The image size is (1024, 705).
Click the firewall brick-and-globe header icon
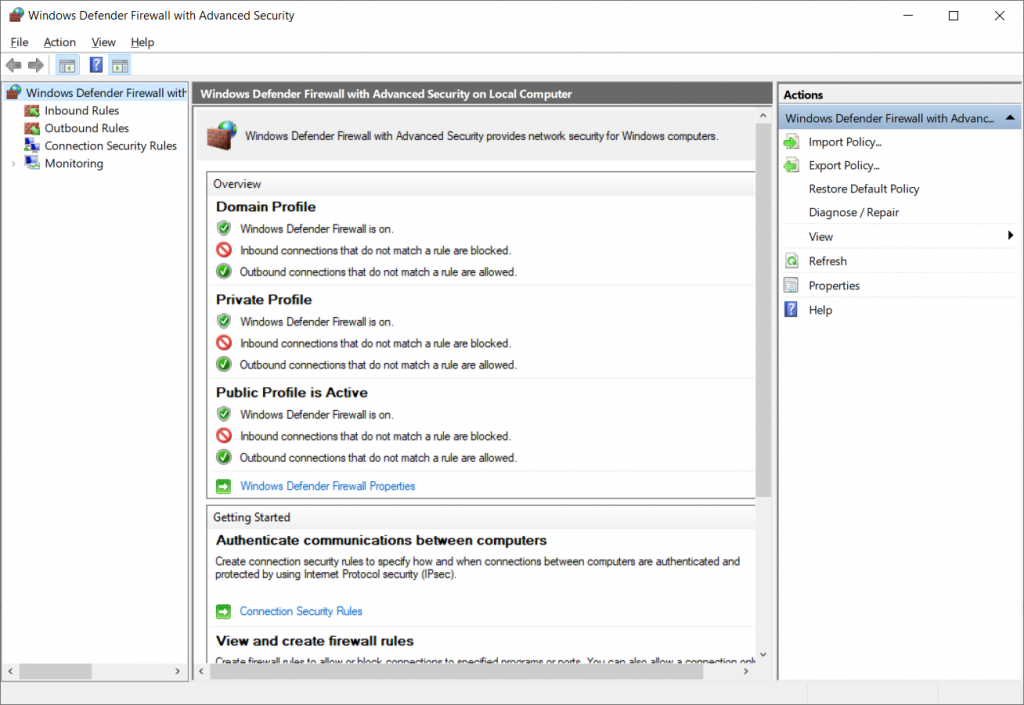(221, 135)
